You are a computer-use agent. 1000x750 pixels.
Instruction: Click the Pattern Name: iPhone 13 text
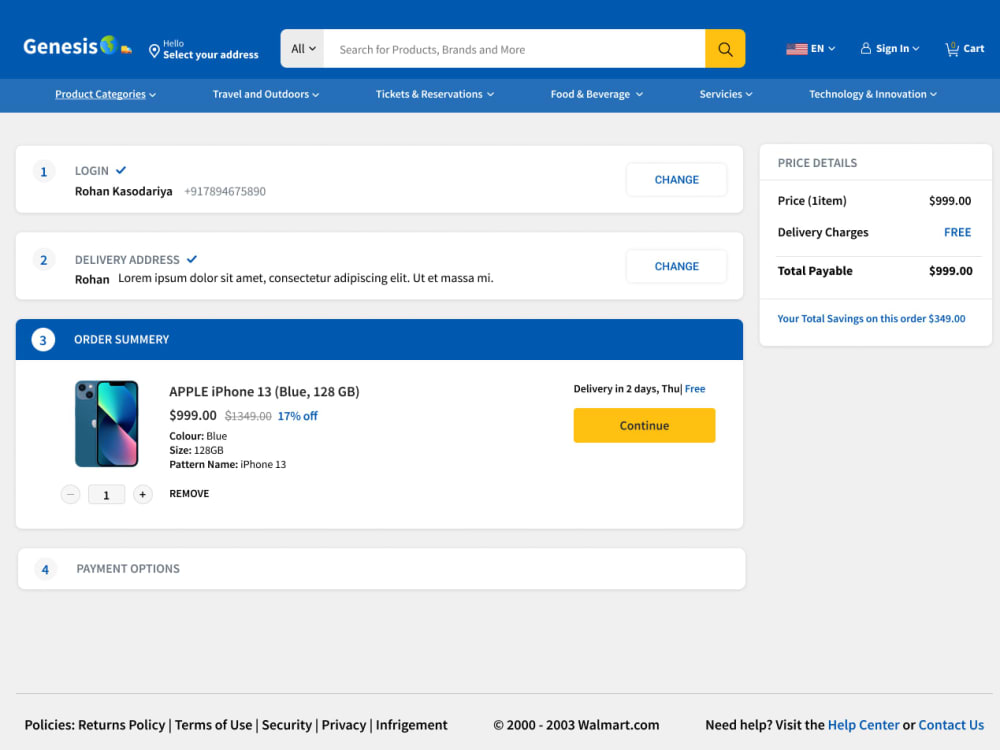click(x=228, y=464)
